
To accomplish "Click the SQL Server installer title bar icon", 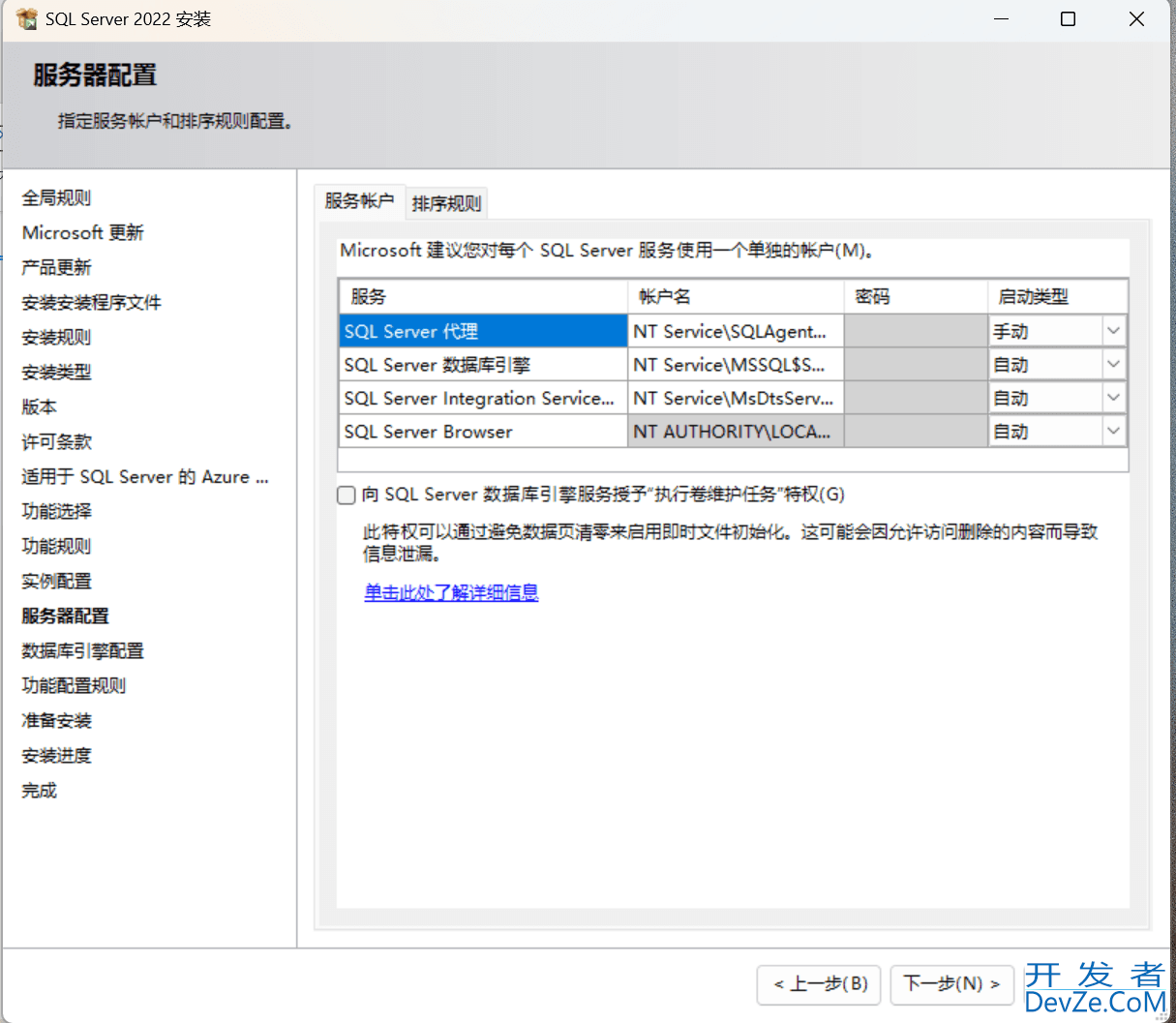I will 26,18.
